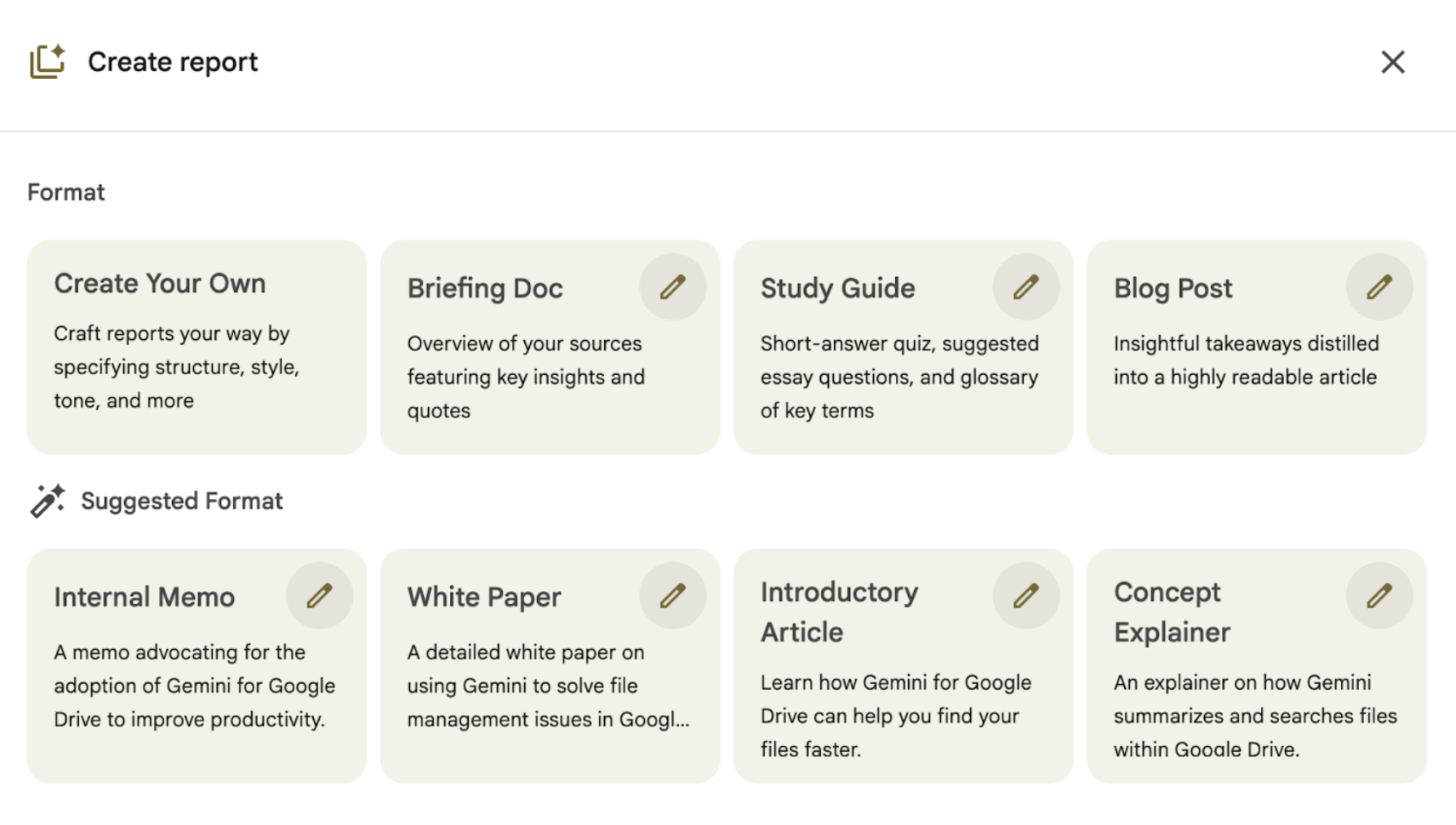Click the Create report sparkle icon
Image resolution: width=1456 pixels, height=825 pixels.
[x=47, y=62]
